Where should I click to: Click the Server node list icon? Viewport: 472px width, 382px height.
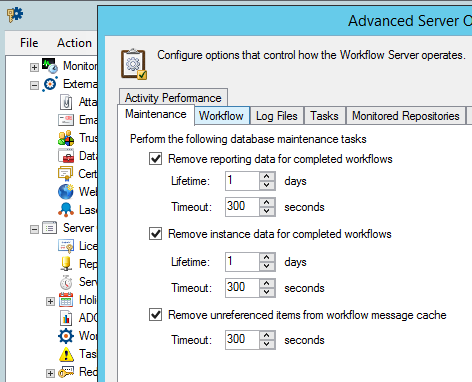(x=49, y=228)
